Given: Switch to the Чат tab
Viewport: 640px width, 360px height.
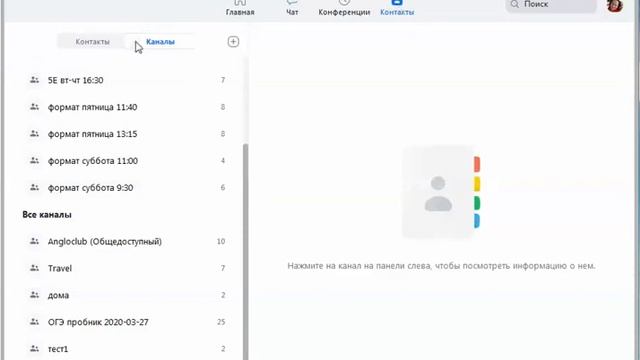Looking at the screenshot, I should coord(292,8).
